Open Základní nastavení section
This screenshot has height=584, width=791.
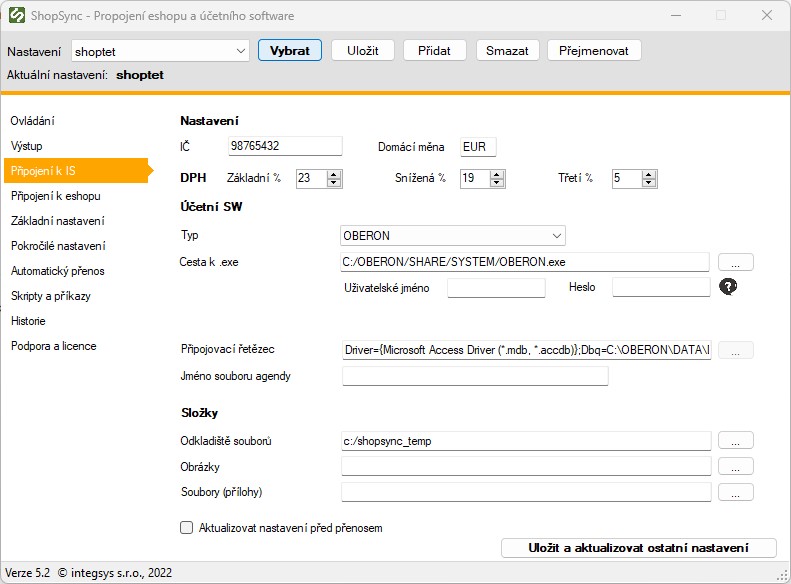(x=58, y=220)
